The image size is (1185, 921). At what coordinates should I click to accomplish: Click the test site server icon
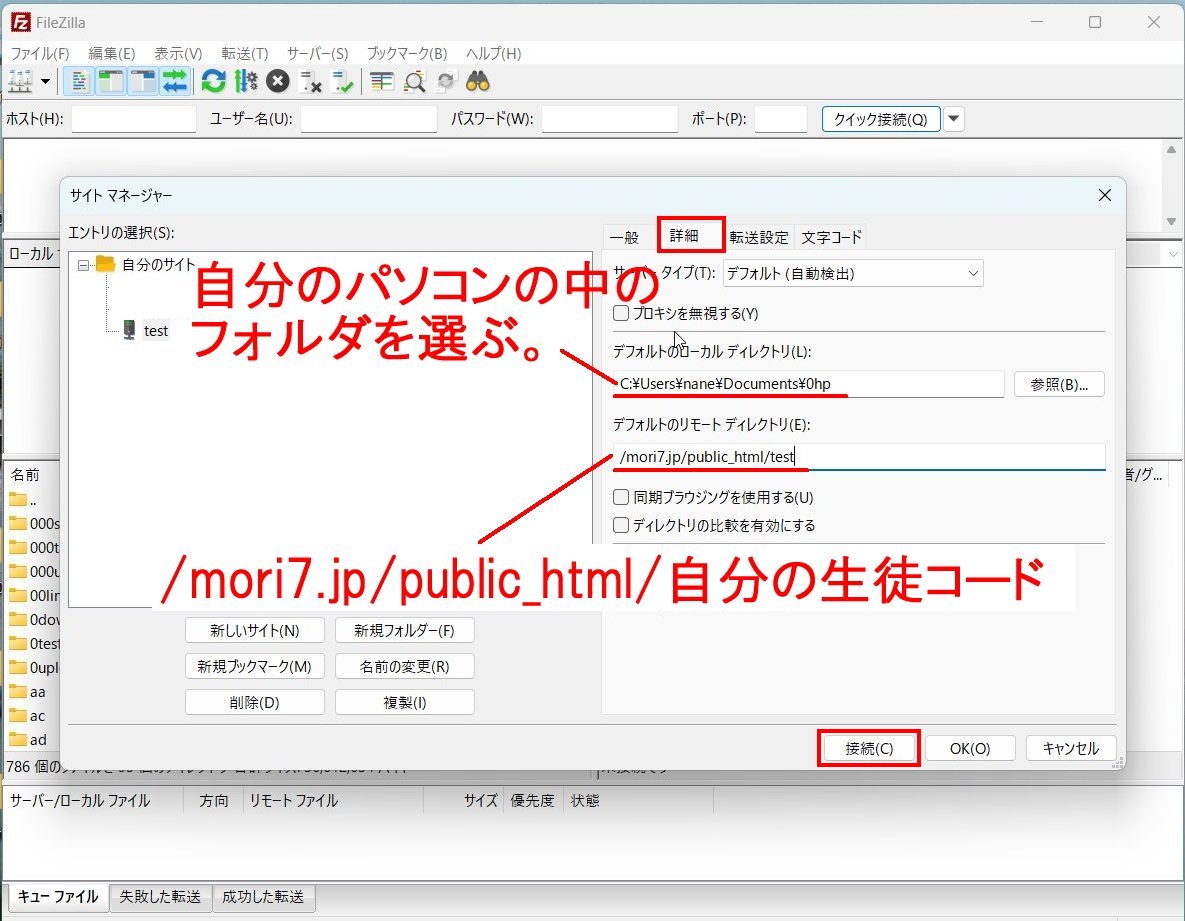pos(129,330)
